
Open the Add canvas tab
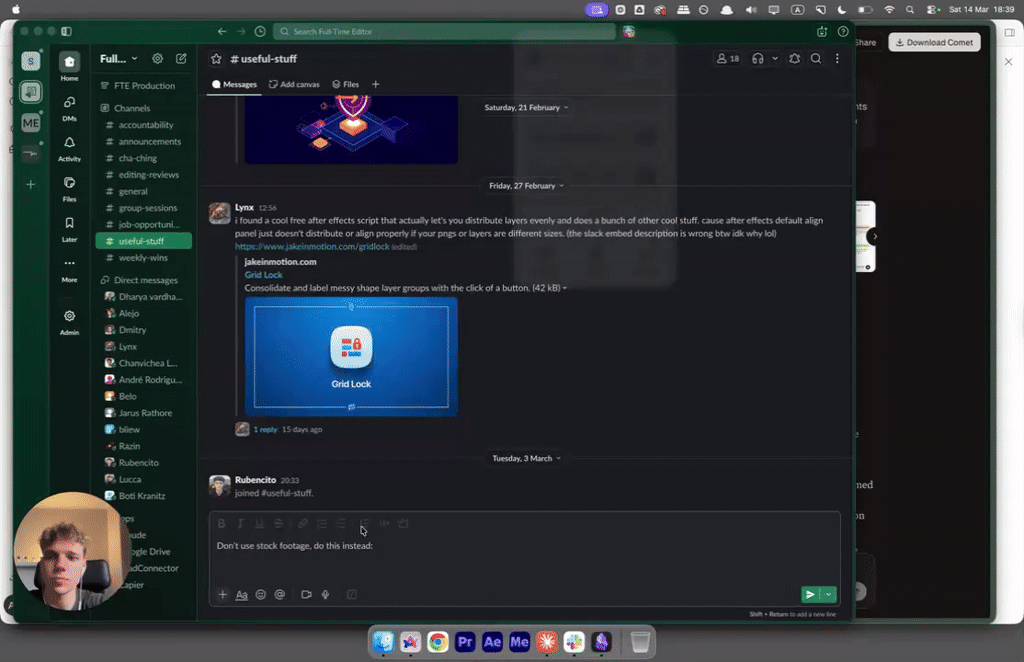[294, 84]
